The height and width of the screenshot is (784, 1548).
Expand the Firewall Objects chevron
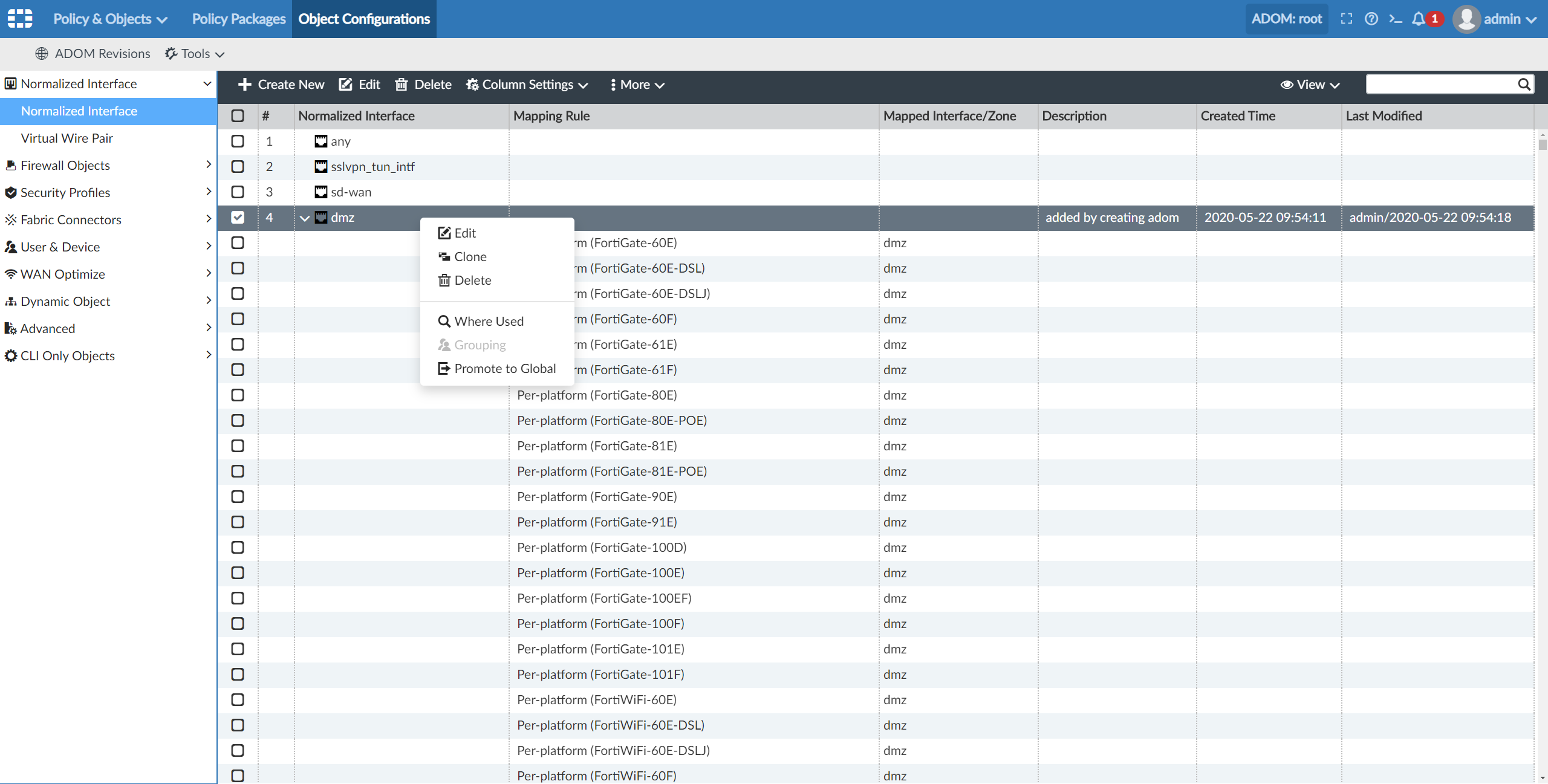coord(209,164)
